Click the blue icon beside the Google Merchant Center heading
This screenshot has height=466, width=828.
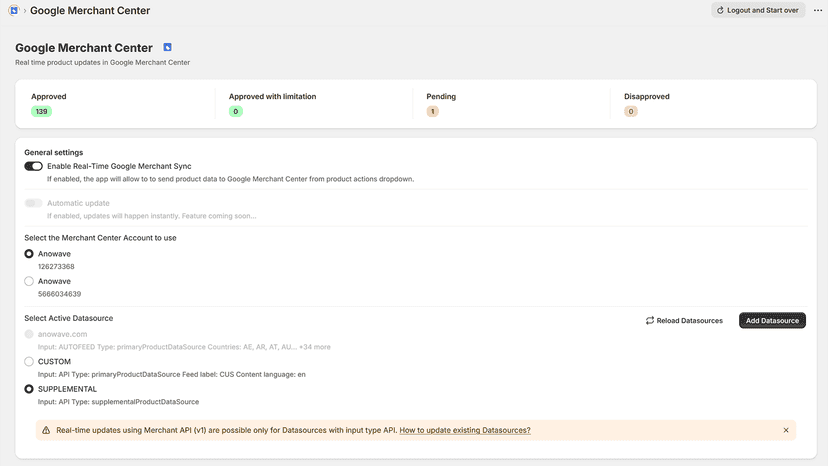coord(167,48)
